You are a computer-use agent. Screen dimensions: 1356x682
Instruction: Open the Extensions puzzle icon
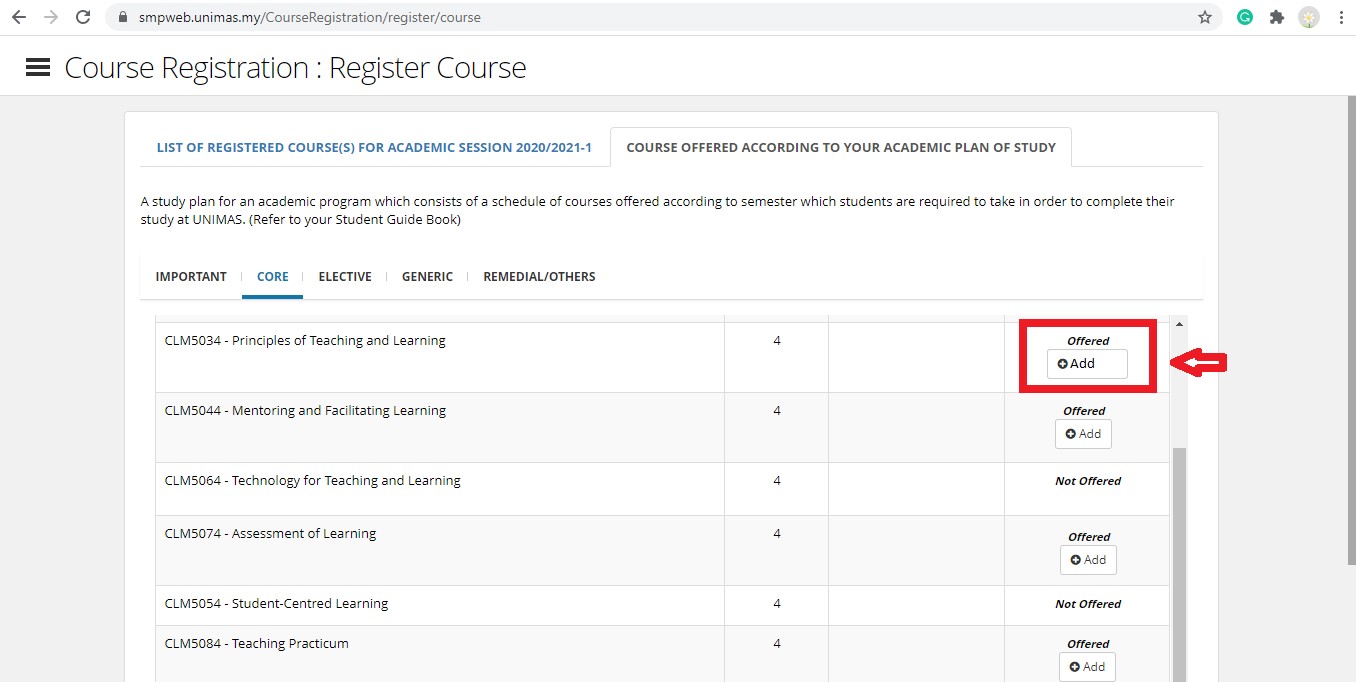[x=1277, y=17]
